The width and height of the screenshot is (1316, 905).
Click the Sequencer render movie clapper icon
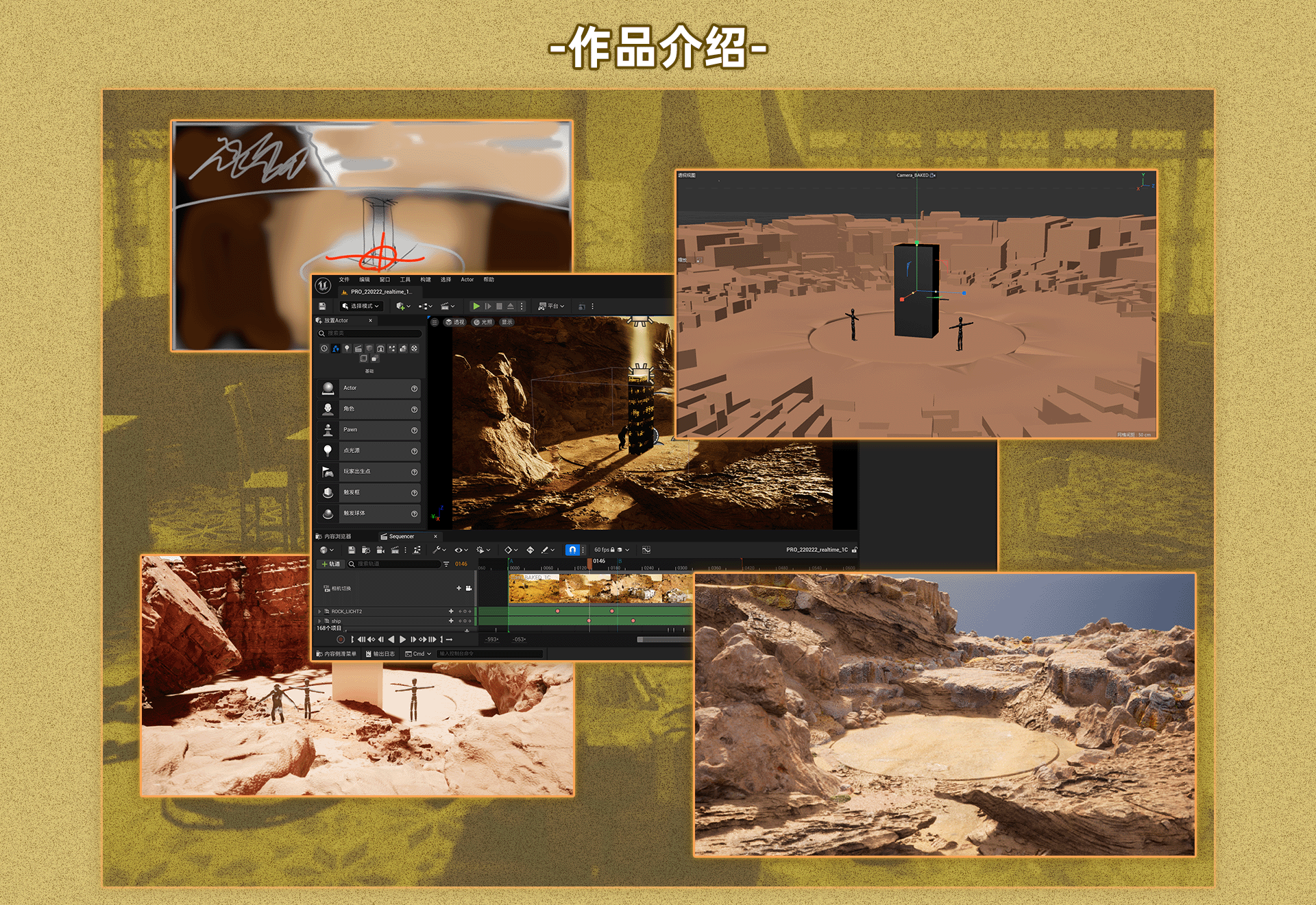(395, 550)
